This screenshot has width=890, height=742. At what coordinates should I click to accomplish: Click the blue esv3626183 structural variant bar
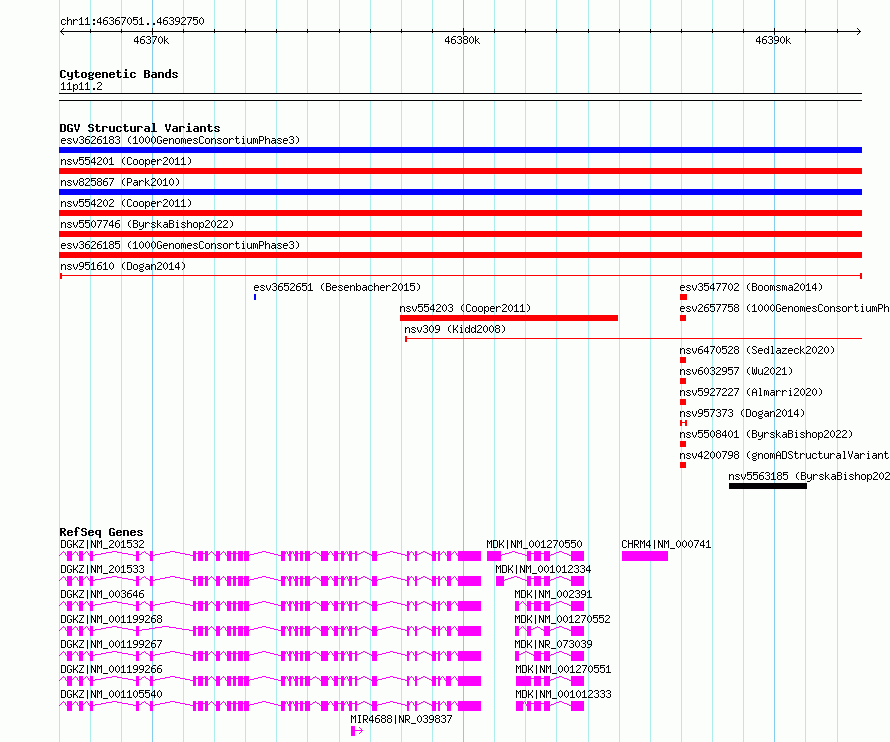pos(460,150)
